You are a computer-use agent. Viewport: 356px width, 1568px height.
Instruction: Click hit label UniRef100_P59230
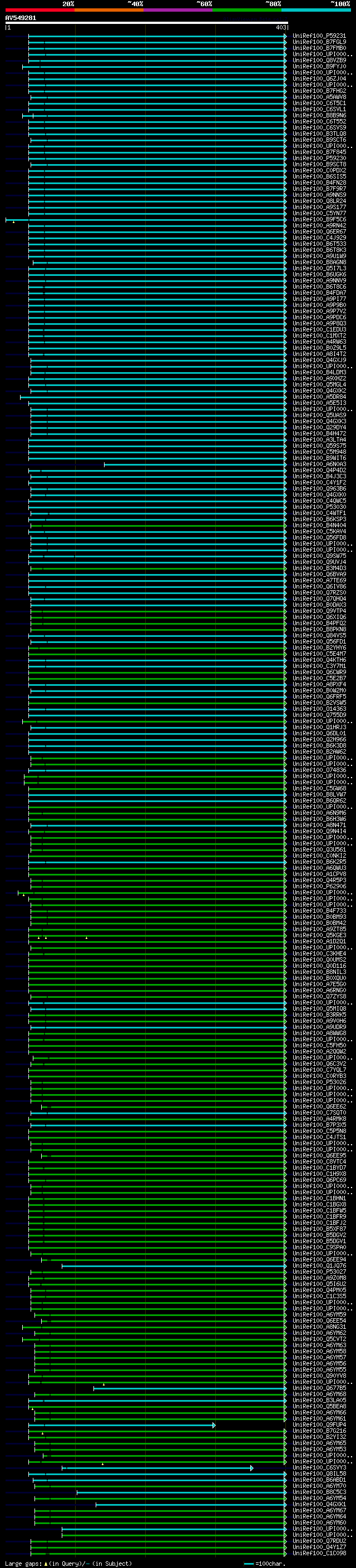pos(319,159)
